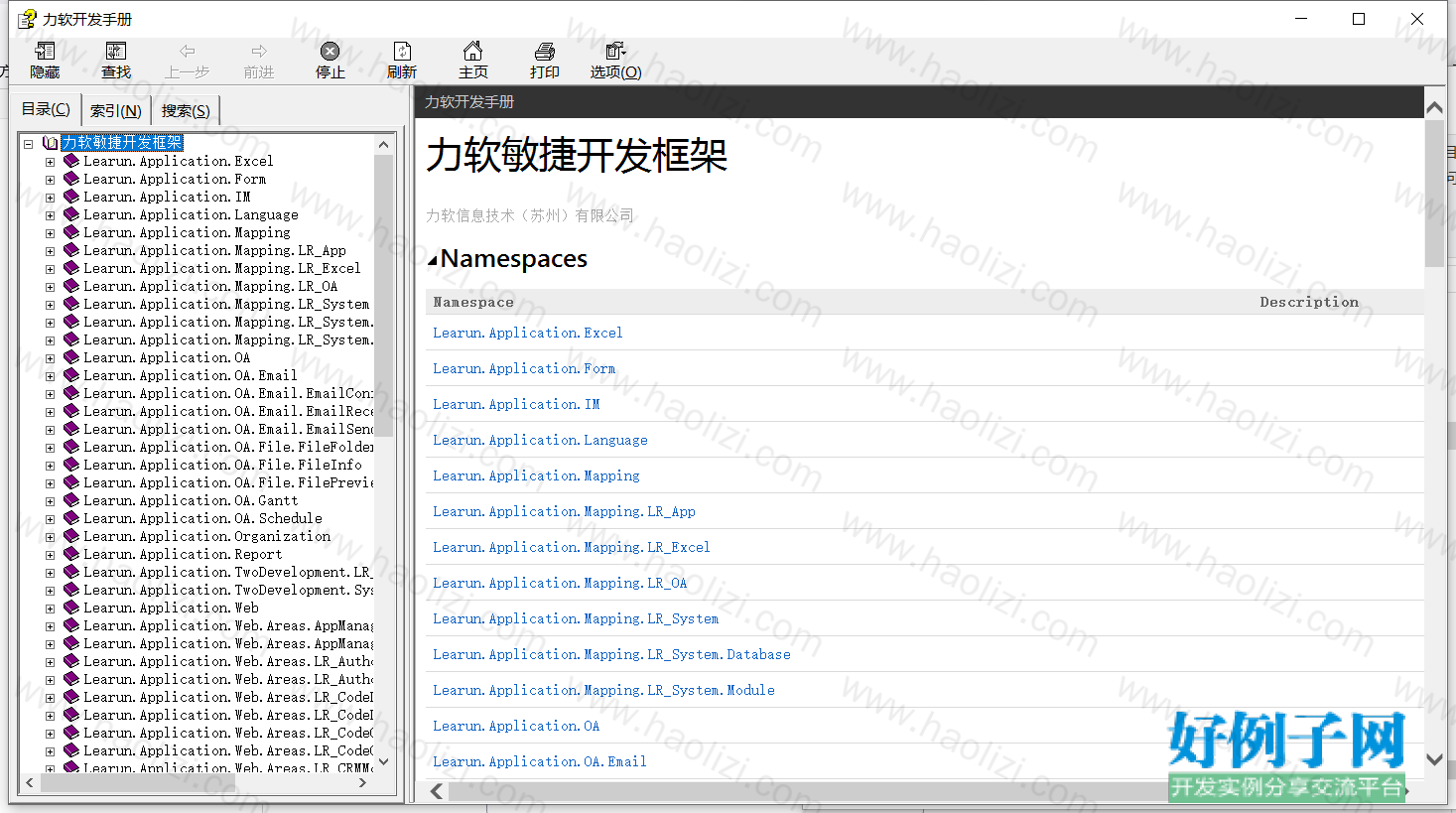Click the book icon beside Learun.Application.Web

tap(70, 608)
